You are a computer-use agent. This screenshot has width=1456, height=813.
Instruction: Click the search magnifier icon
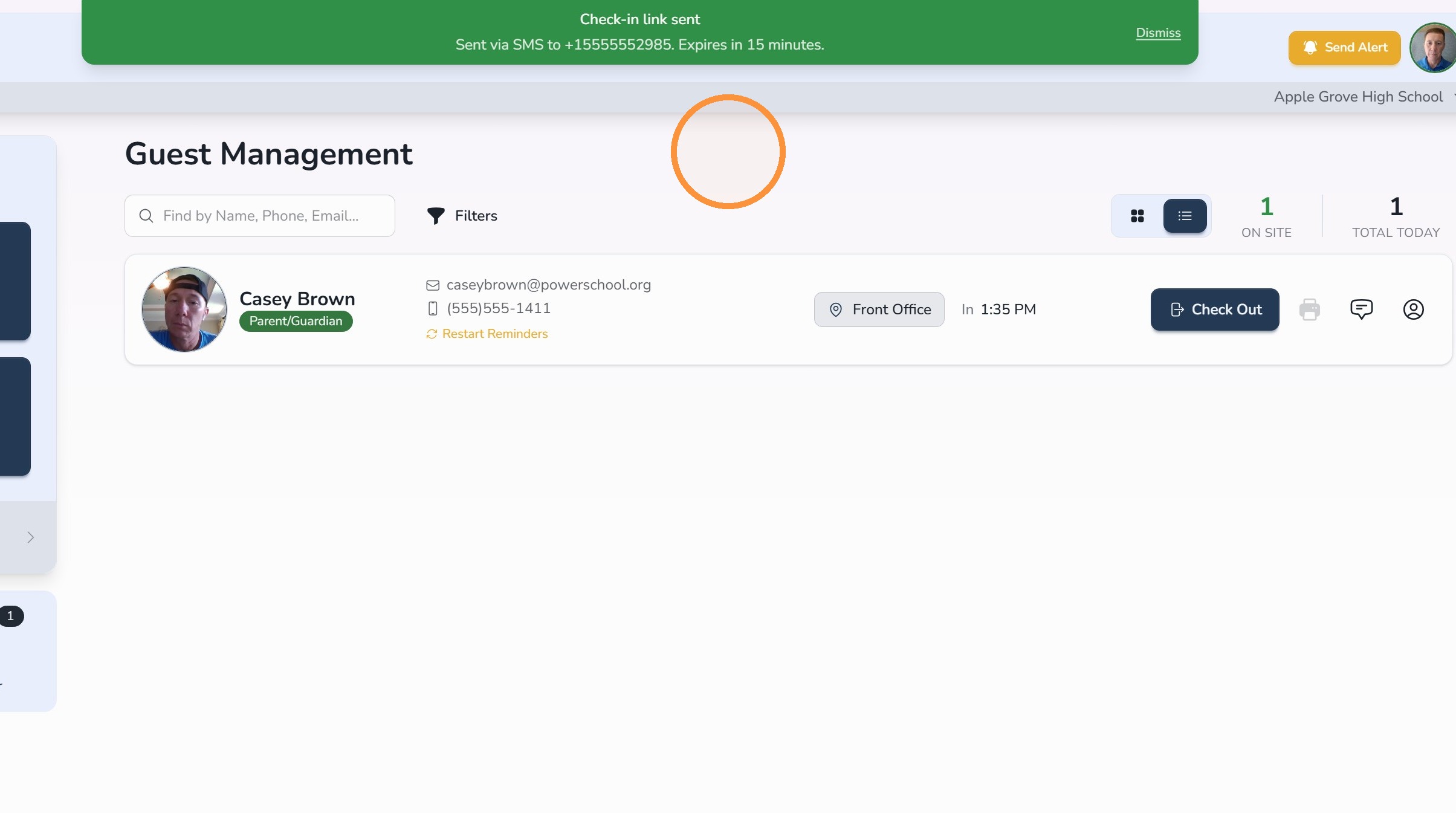tap(146, 216)
